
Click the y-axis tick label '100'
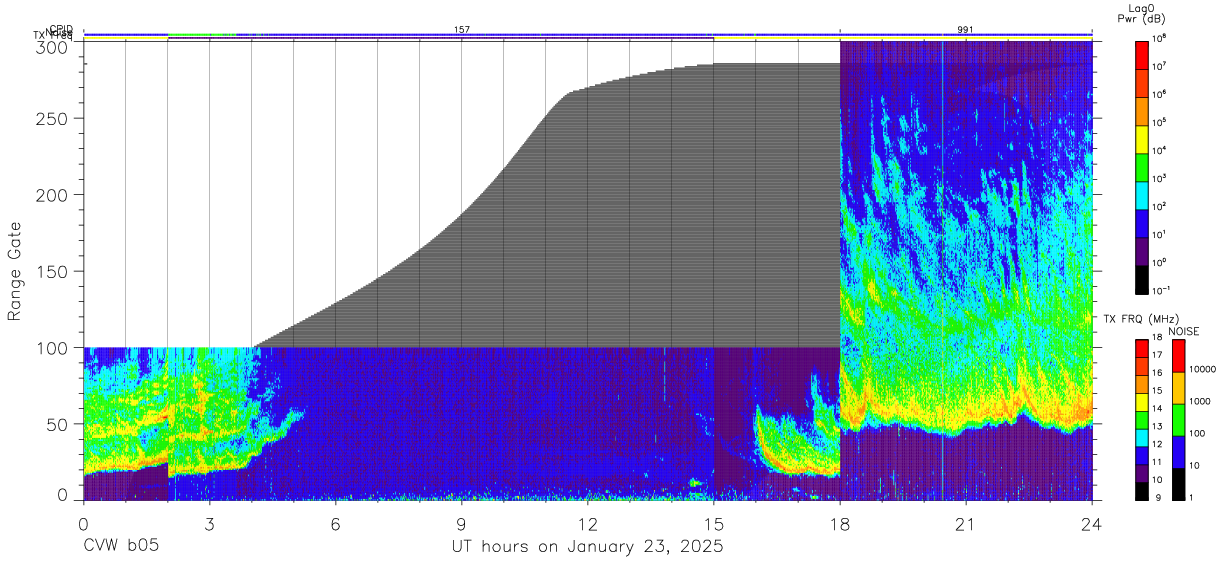click(x=53, y=348)
